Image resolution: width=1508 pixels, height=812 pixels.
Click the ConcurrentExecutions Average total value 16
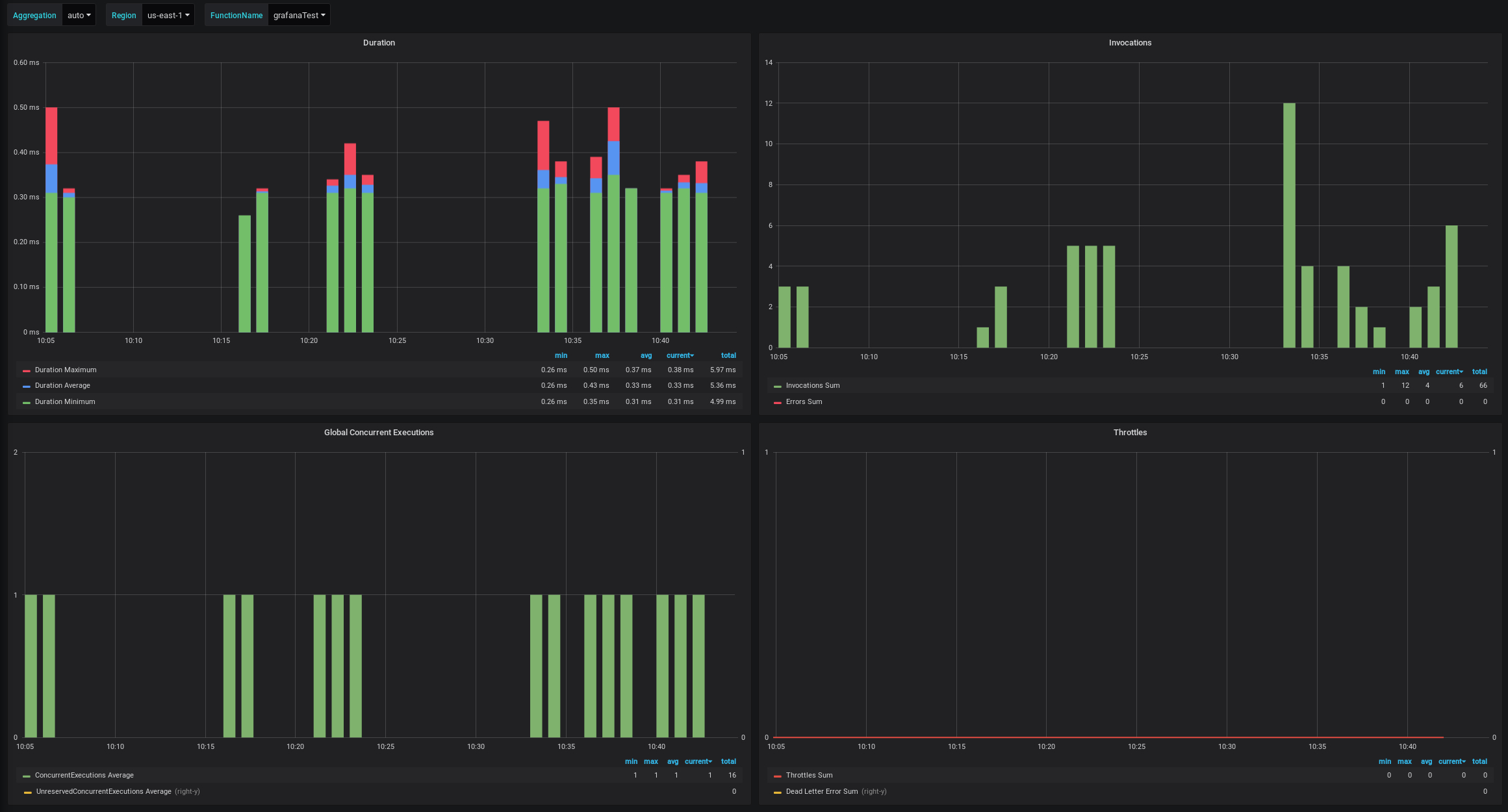coord(732,776)
